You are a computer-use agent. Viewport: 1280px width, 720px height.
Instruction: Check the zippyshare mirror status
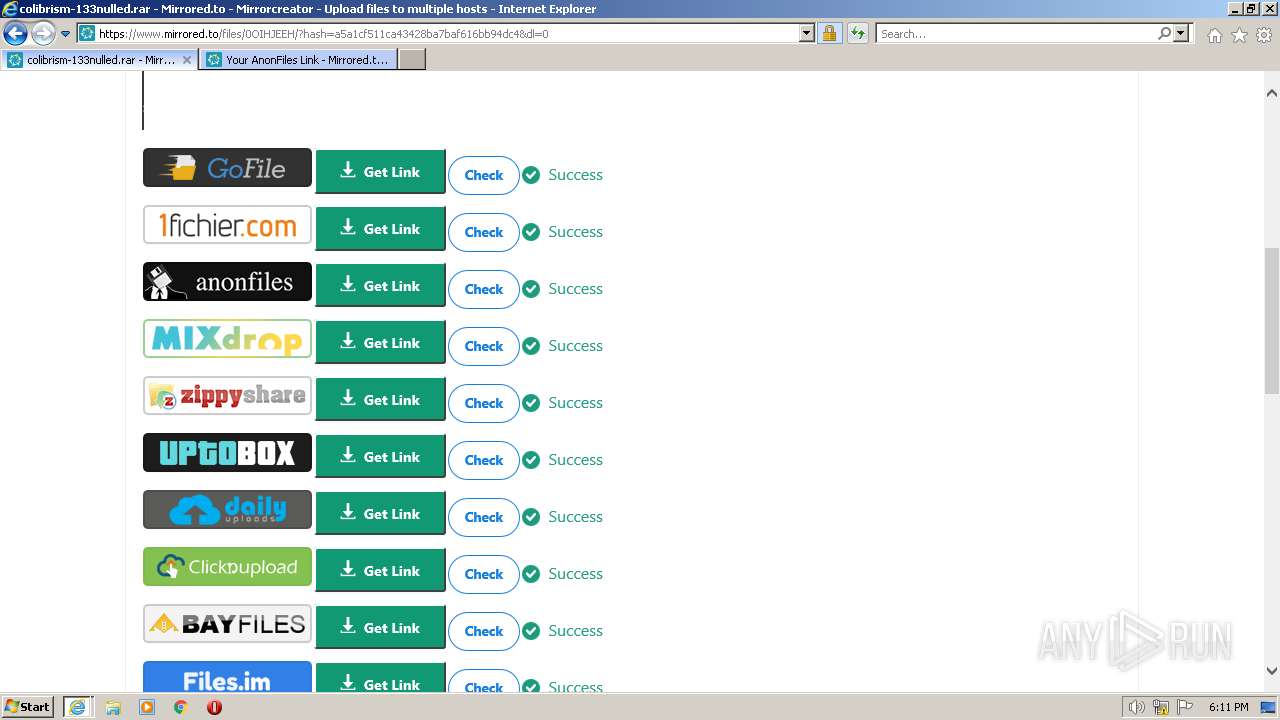484,403
